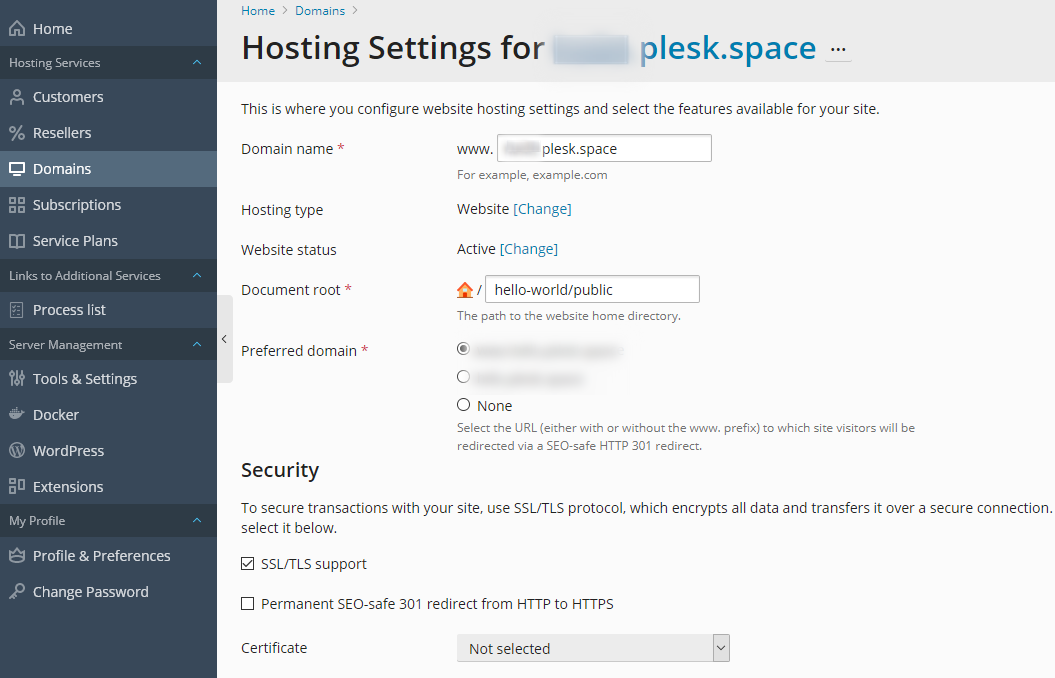Collapse the Hosting Services section
Screen dimensions: 1055x678
tap(197, 63)
